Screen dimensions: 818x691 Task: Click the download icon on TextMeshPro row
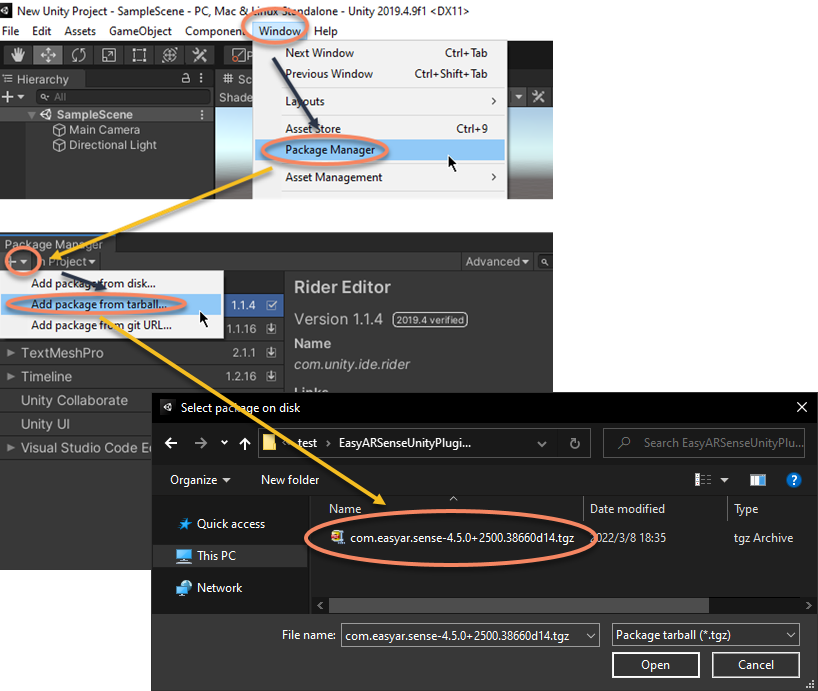coord(271,353)
